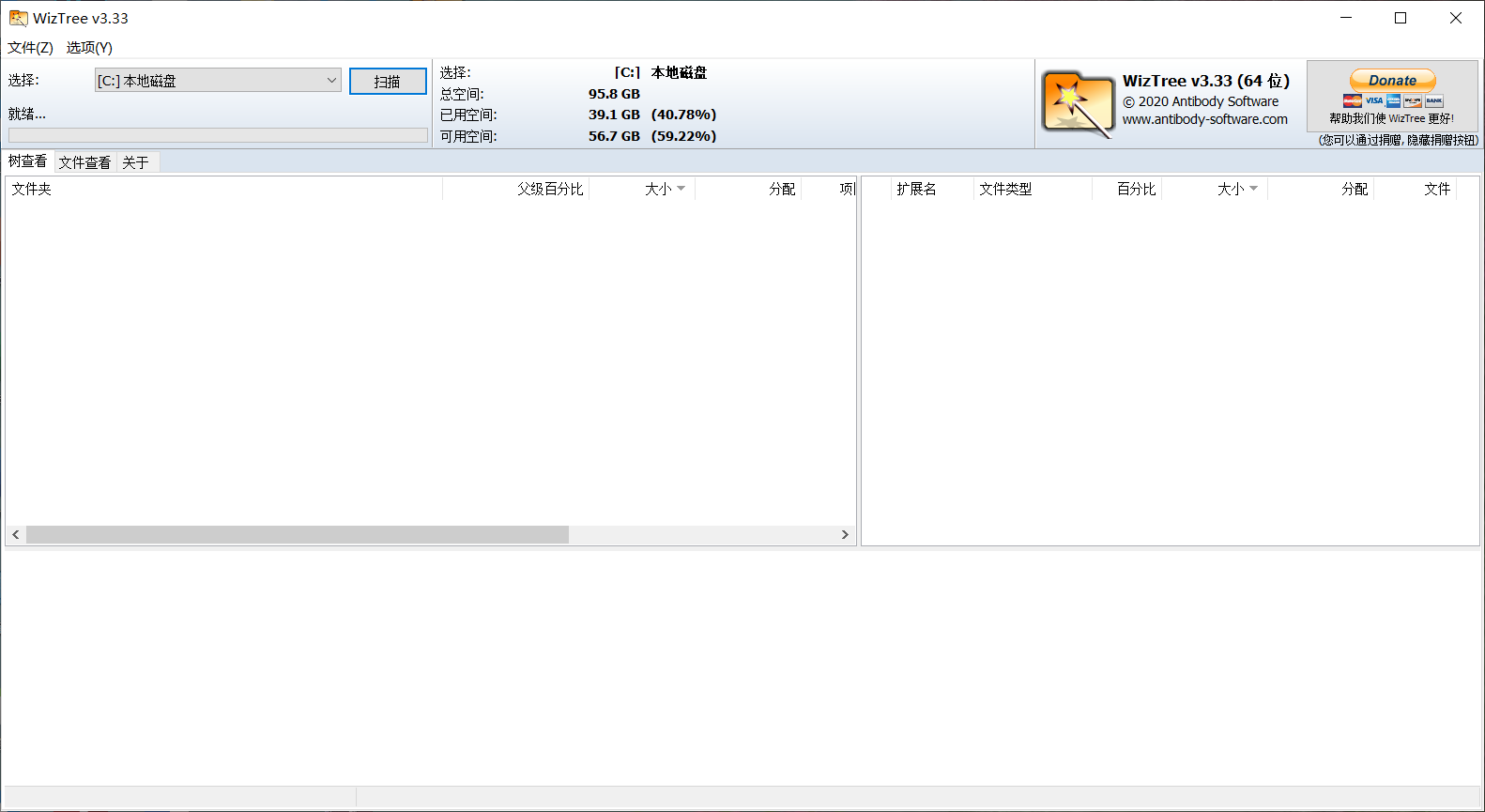The image size is (1485, 812).
Task: Open www.antibody-software.com link
Action: pyautogui.click(x=1204, y=119)
